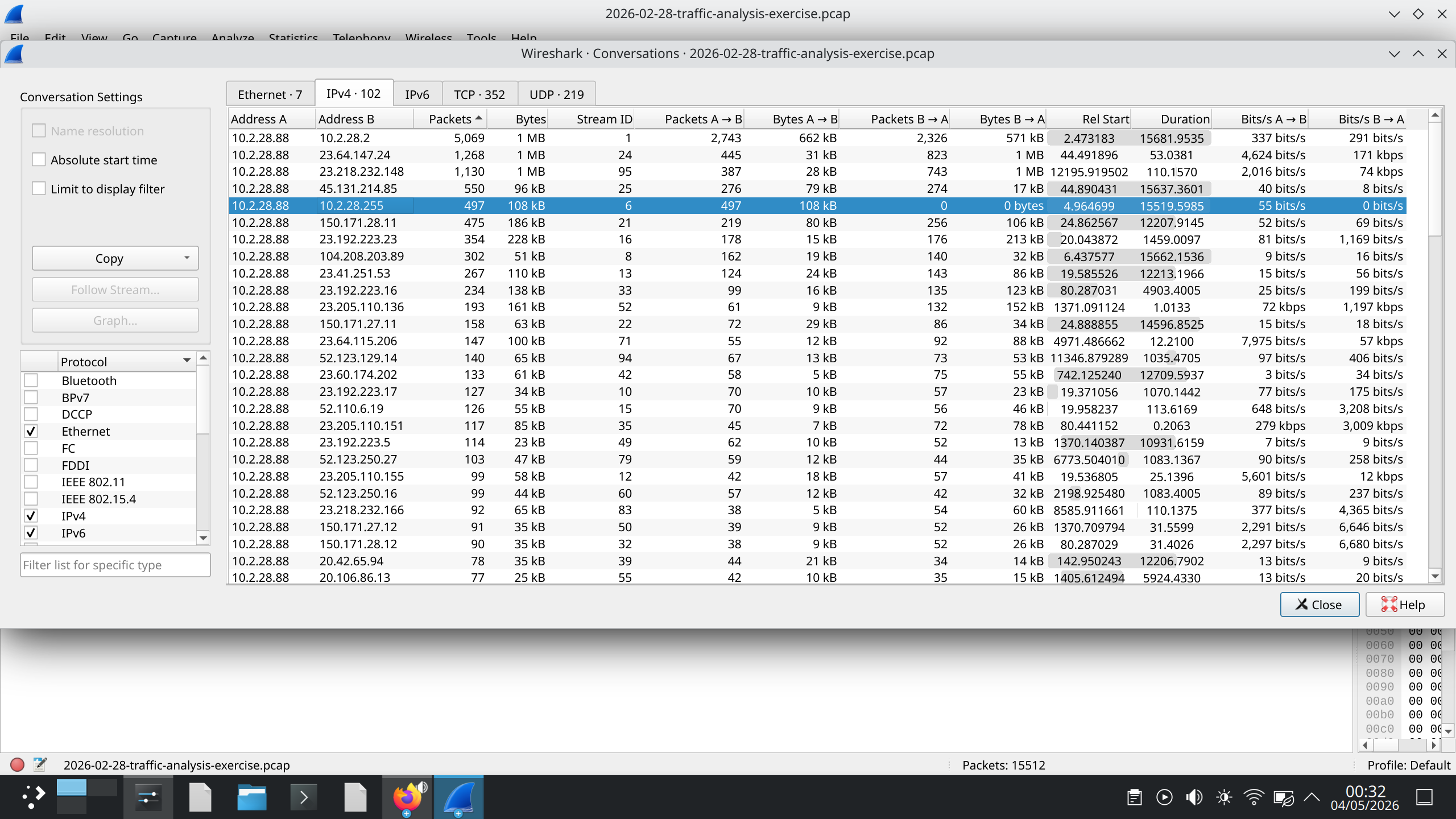Check the Bluetooth protocol checkbox

pyautogui.click(x=31, y=380)
